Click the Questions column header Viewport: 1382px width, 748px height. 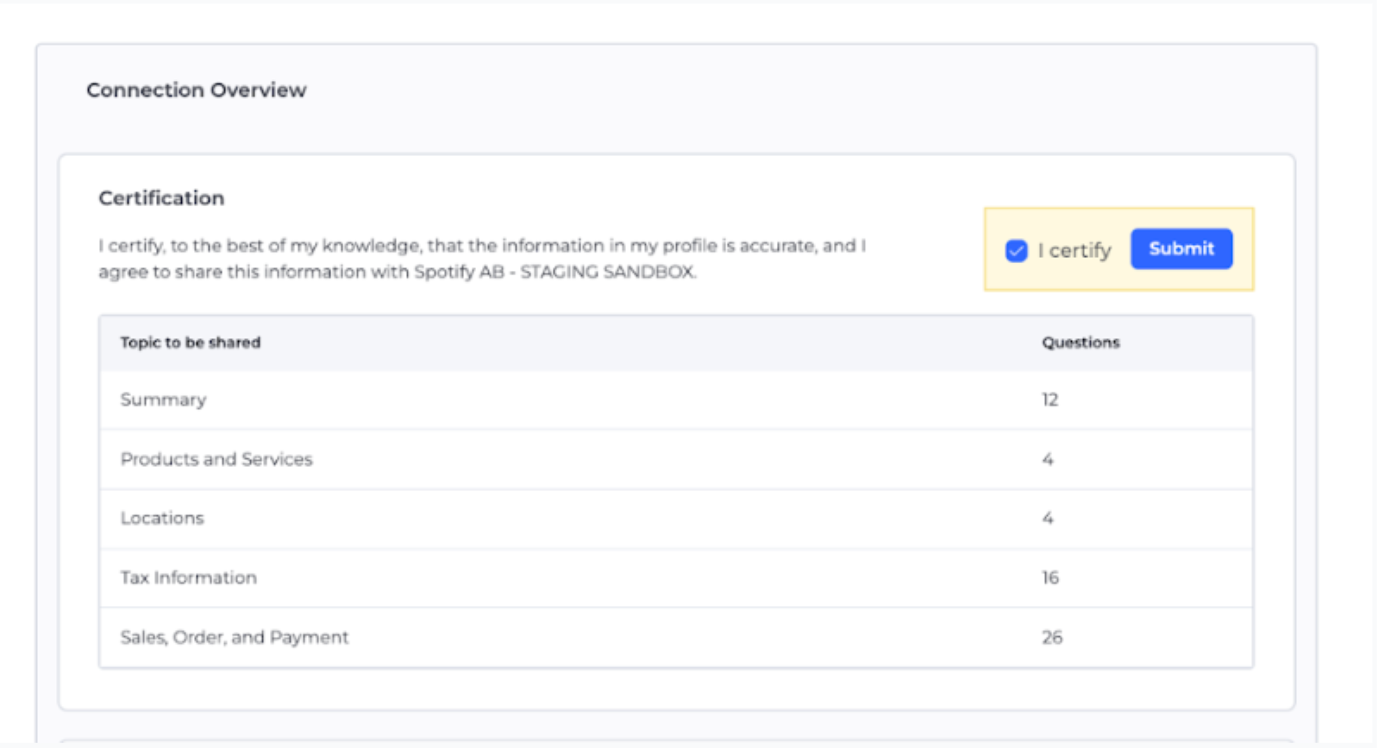tap(1080, 343)
